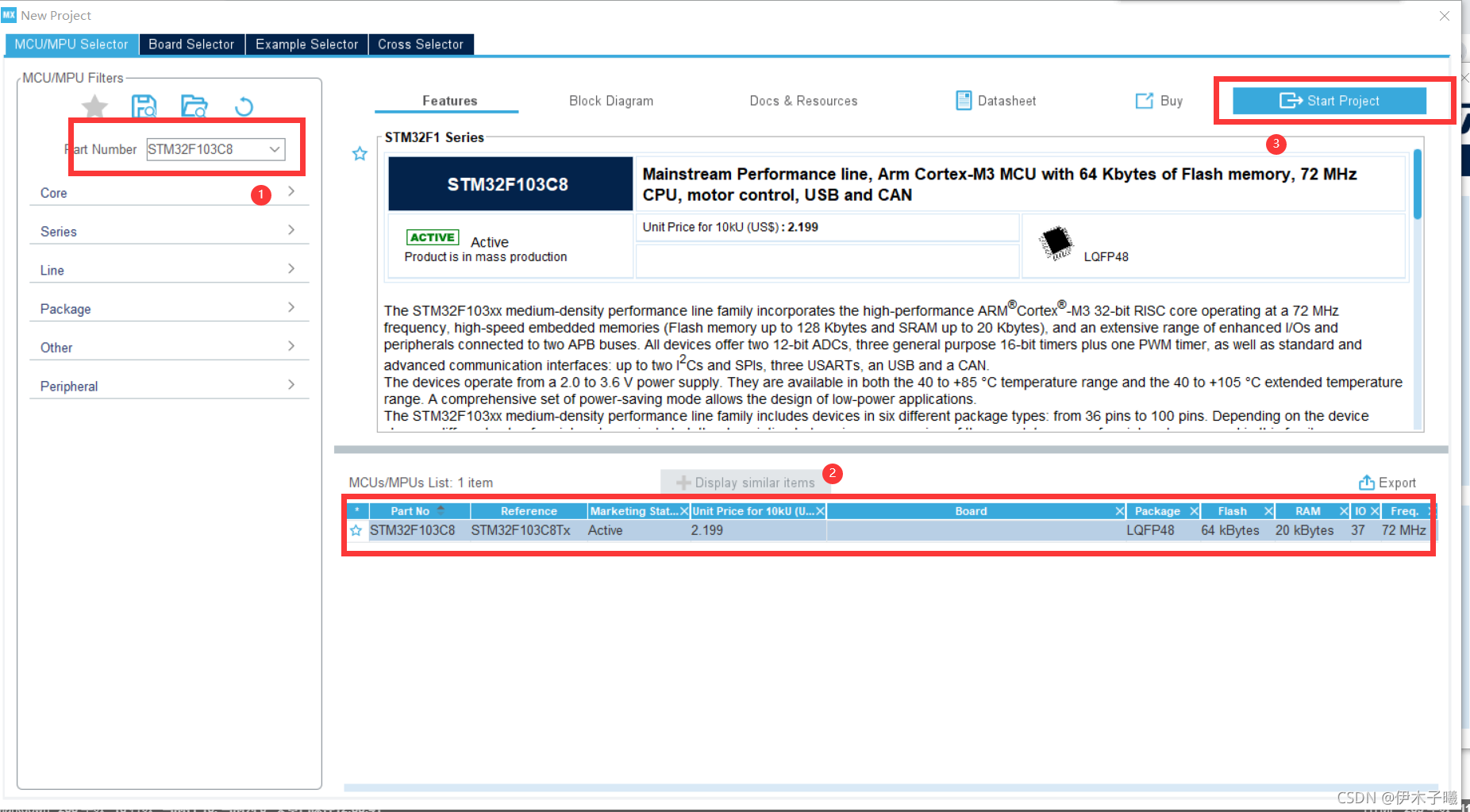Open the Docs & Resources tab

[x=803, y=101]
